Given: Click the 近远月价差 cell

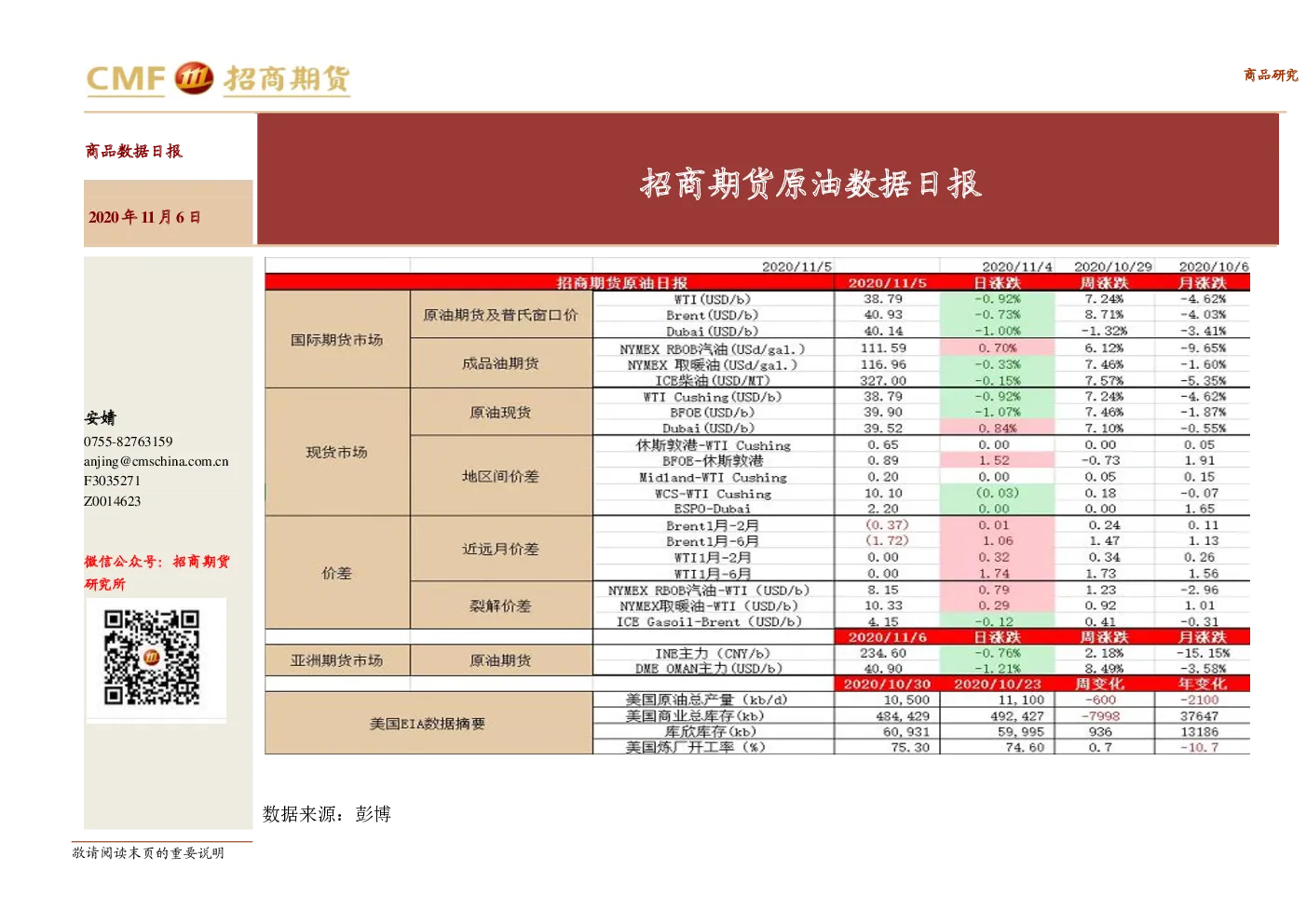Looking at the screenshot, I should [501, 549].
